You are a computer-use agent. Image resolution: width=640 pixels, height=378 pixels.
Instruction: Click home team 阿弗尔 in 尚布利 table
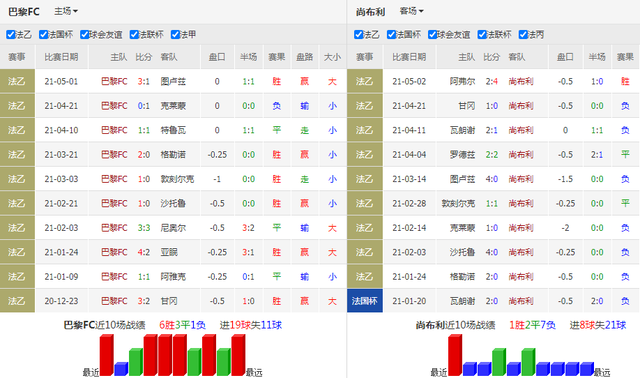(462, 82)
